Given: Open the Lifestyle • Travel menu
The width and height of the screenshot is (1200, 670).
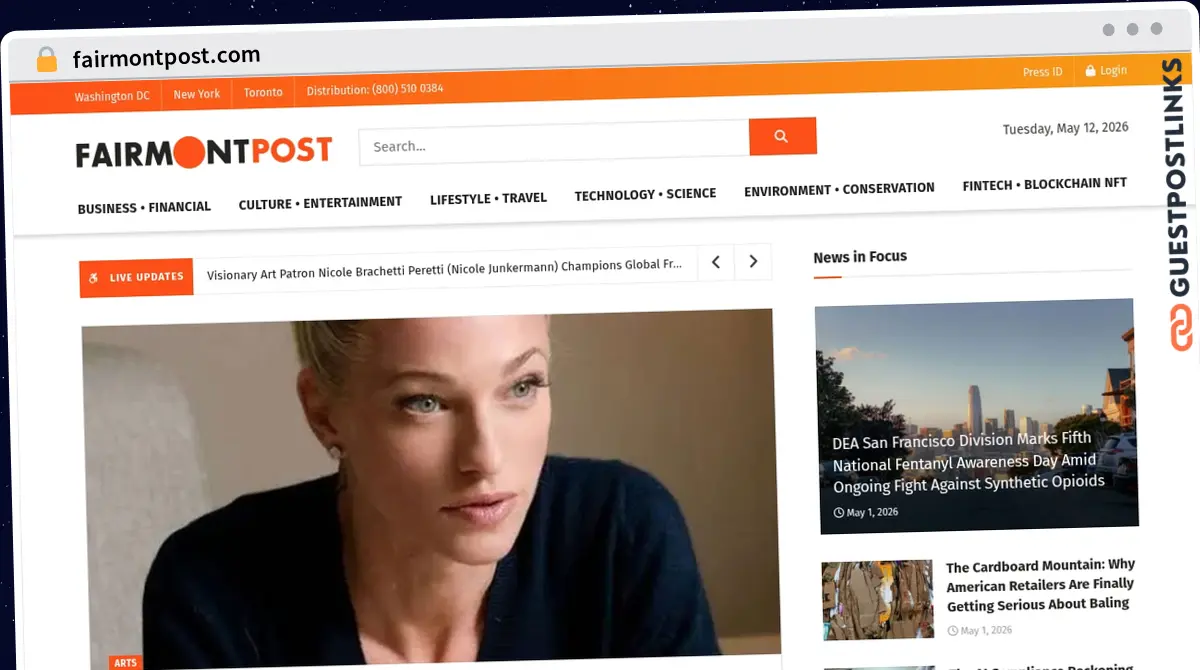Looking at the screenshot, I should click(x=488, y=199).
